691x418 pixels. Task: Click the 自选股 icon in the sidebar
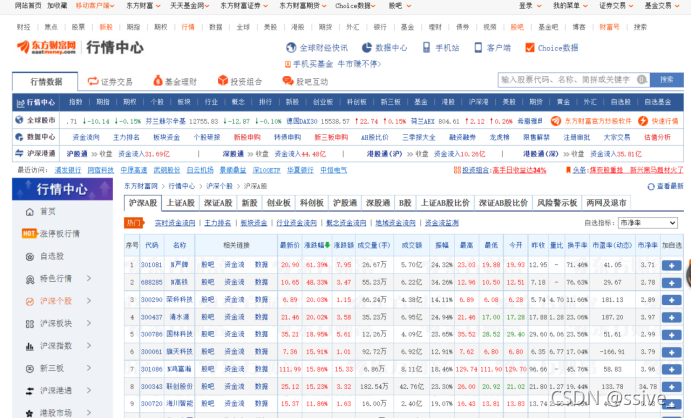[30, 256]
